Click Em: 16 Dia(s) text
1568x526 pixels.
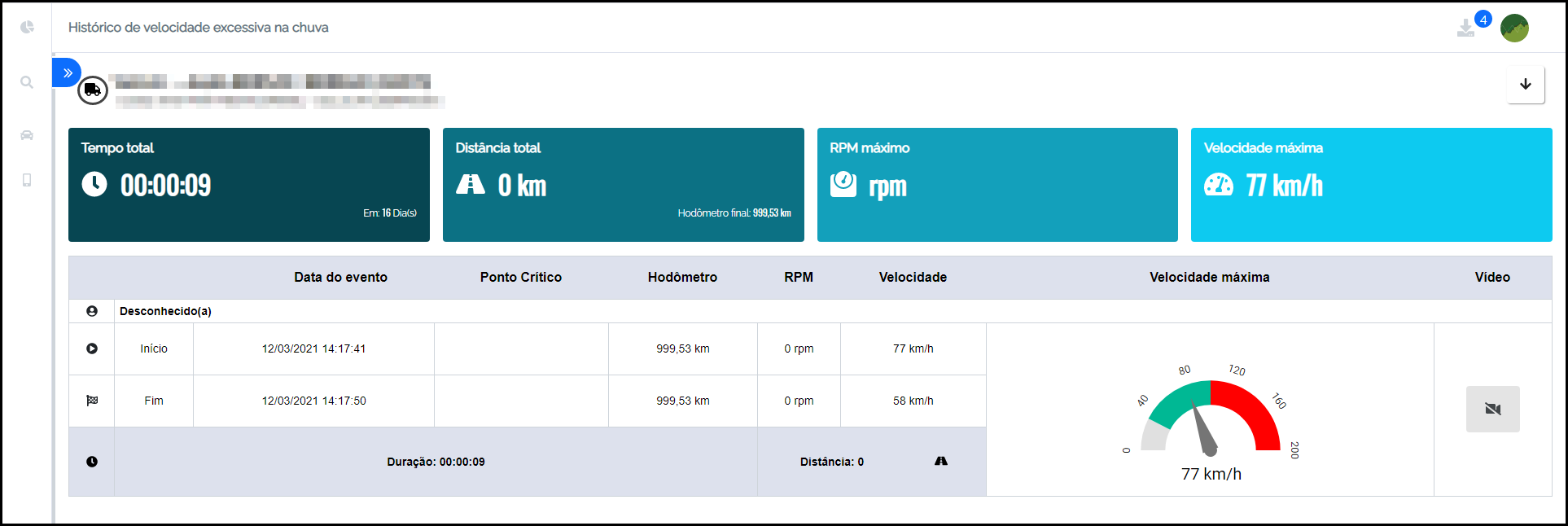click(x=390, y=213)
